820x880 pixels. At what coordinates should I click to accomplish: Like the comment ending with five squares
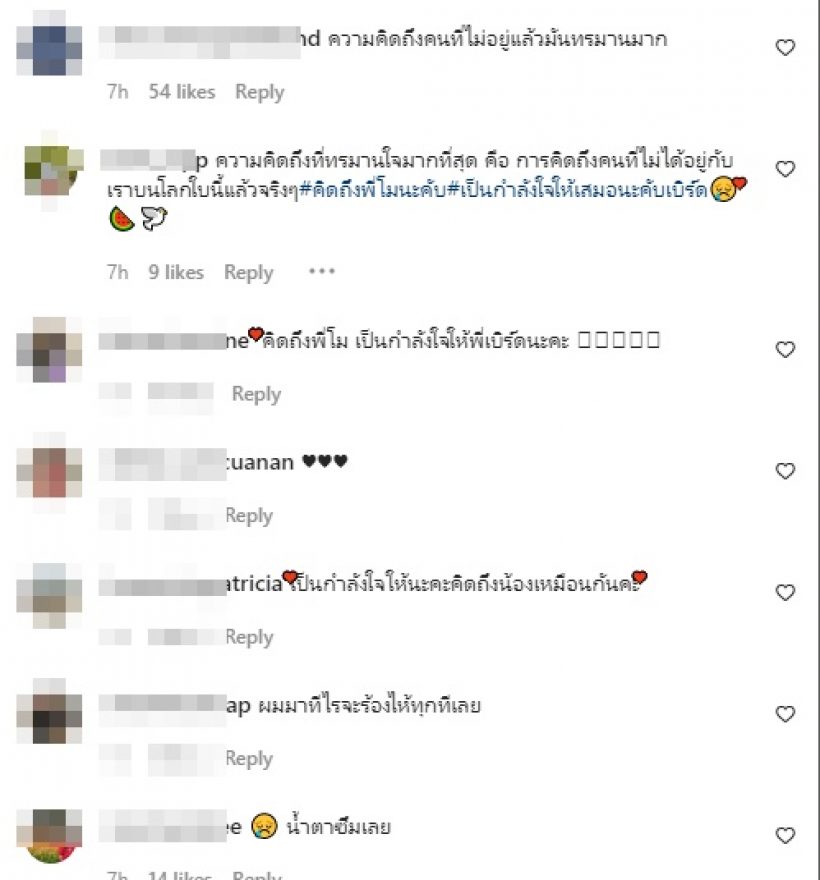pos(785,349)
